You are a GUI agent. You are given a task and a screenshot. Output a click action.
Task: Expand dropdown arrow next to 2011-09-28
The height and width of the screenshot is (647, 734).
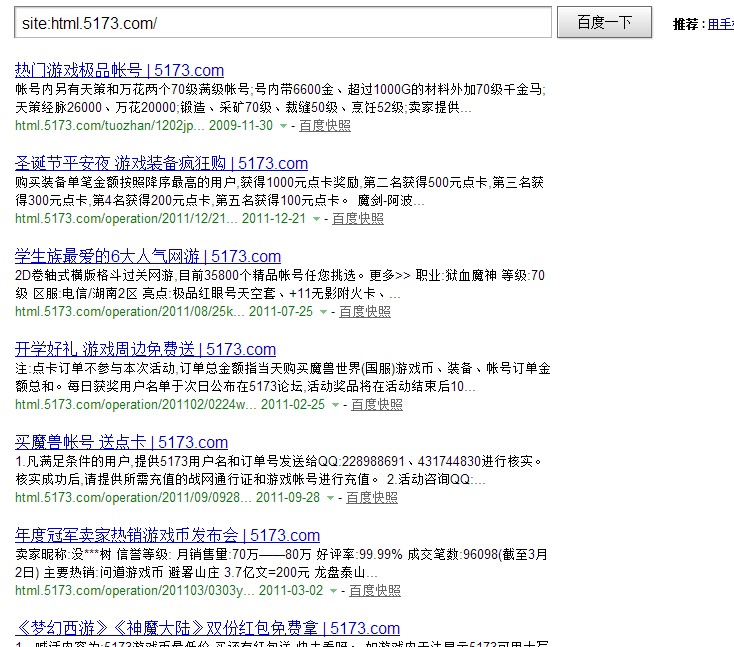click(x=330, y=498)
